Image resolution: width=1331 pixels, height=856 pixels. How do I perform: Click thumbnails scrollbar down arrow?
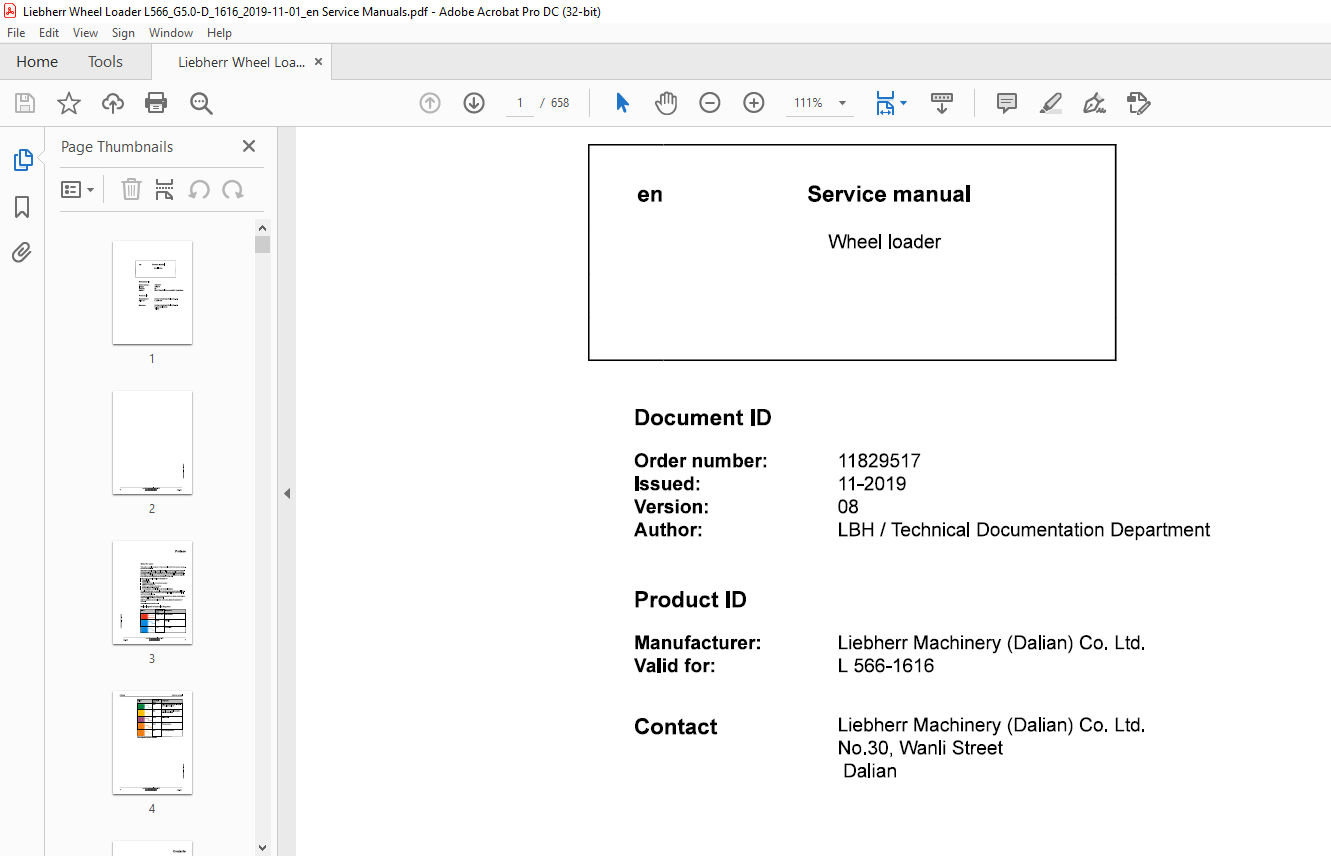pyautogui.click(x=262, y=847)
